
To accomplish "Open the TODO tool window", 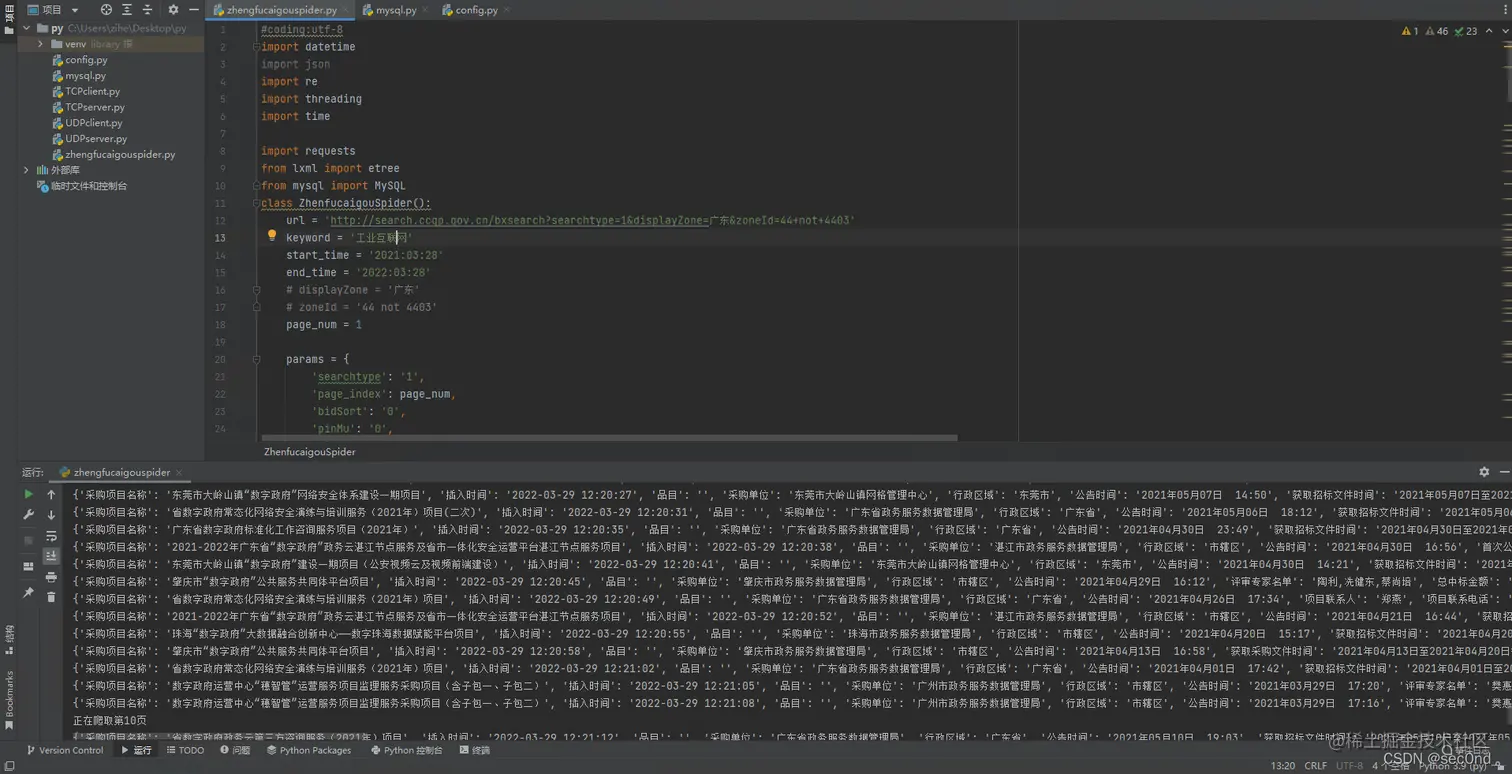I will tap(185, 750).
